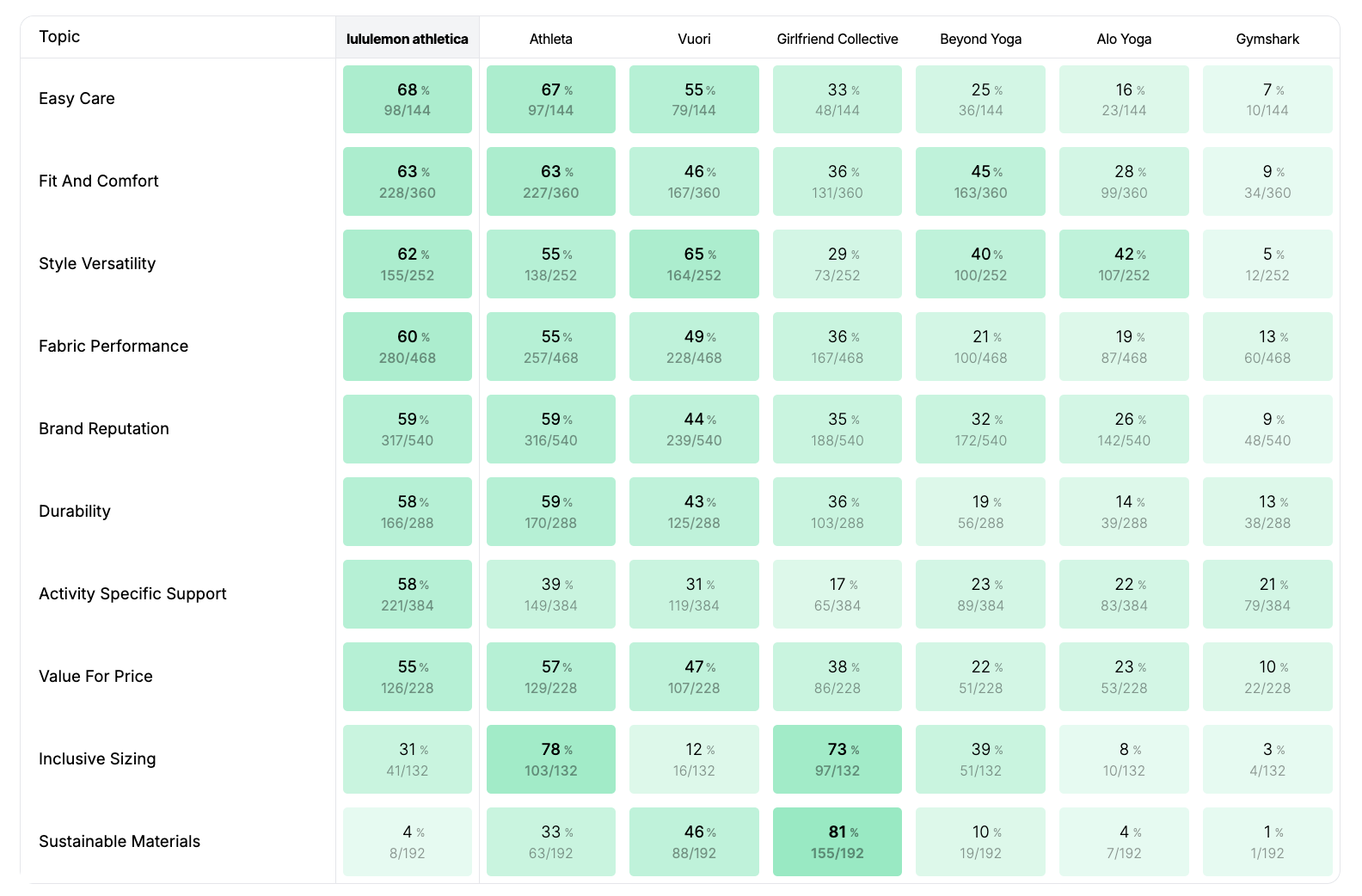Open the 16% 23/144 Alo Yoga cell
The width and height of the screenshot is (1362, 896).
[1124, 99]
